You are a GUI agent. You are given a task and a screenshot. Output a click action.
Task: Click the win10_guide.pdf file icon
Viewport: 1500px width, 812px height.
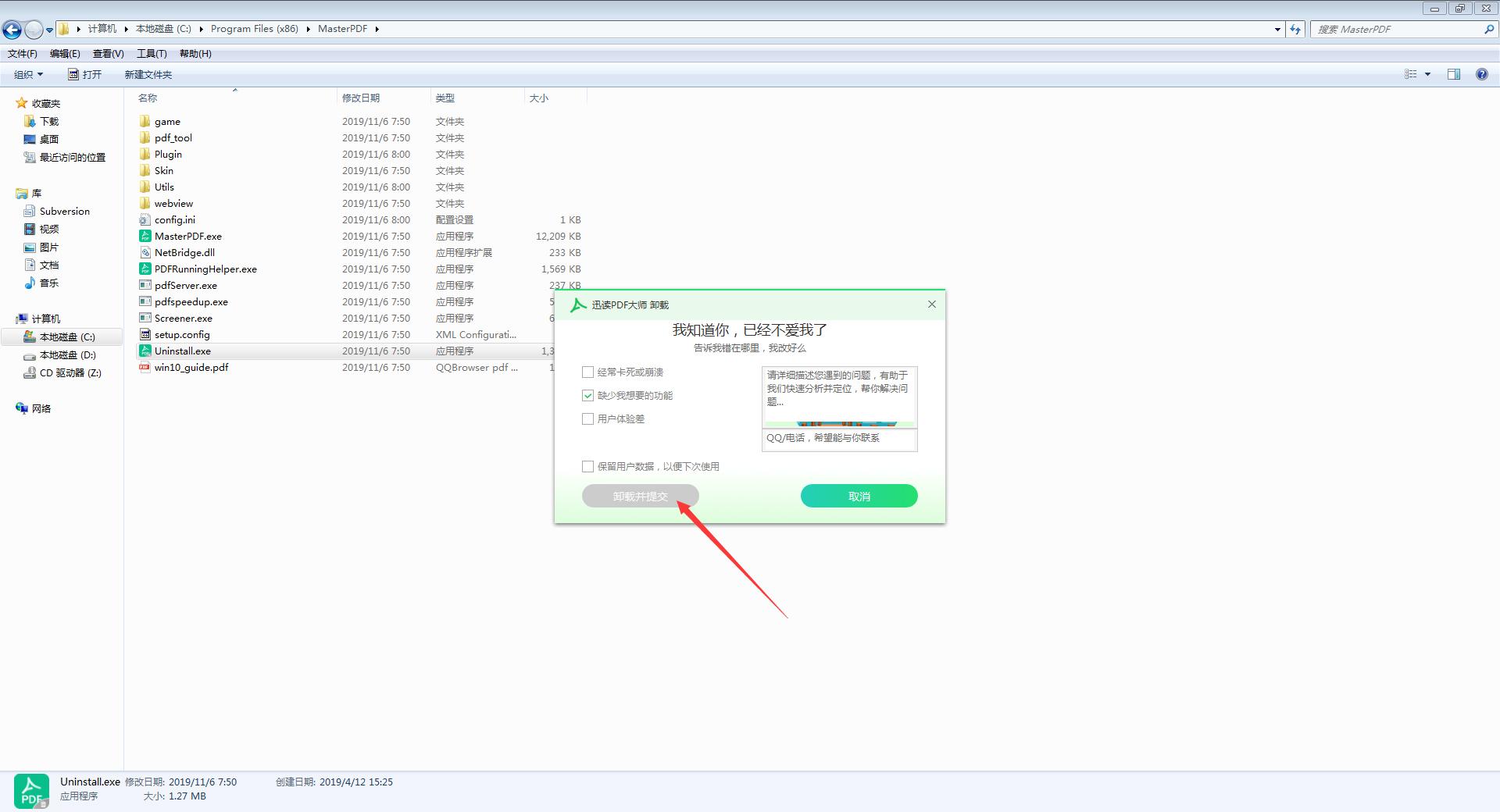click(x=145, y=367)
